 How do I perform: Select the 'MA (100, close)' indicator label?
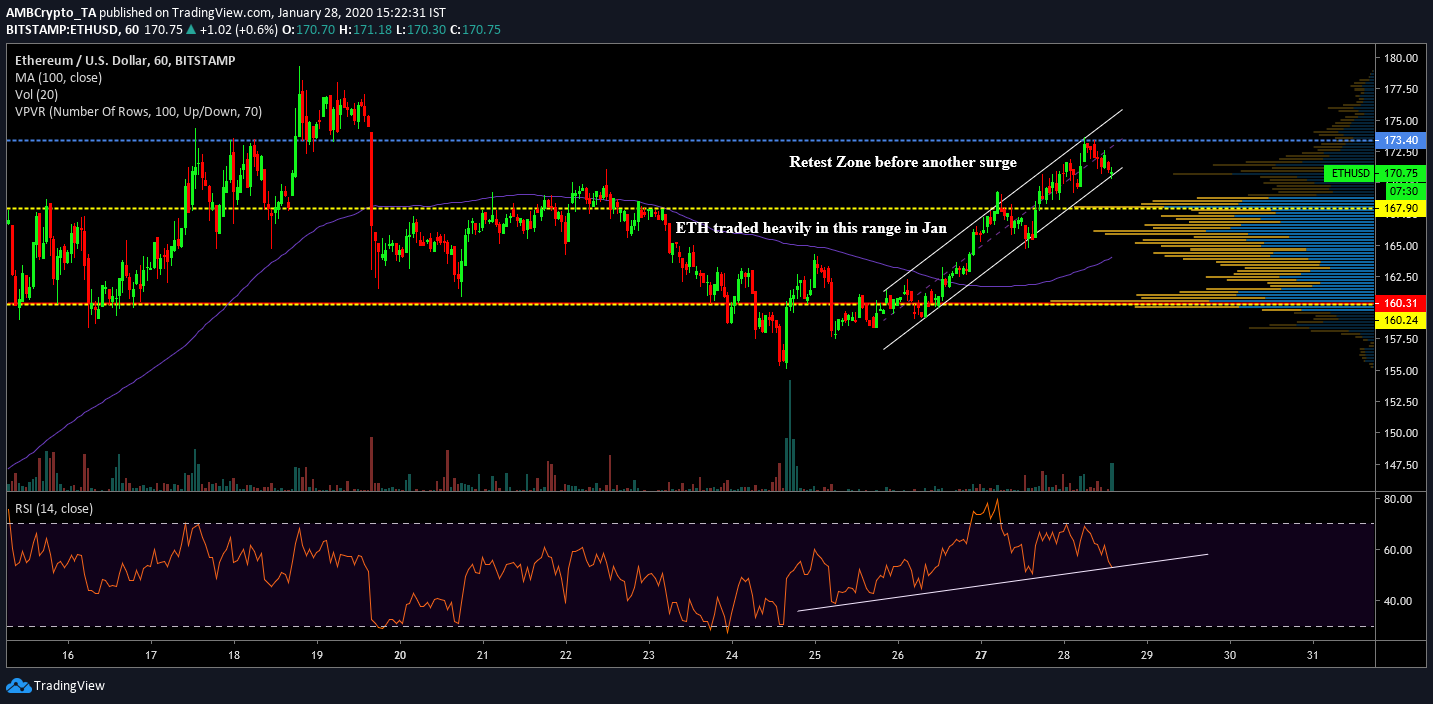click(x=58, y=77)
